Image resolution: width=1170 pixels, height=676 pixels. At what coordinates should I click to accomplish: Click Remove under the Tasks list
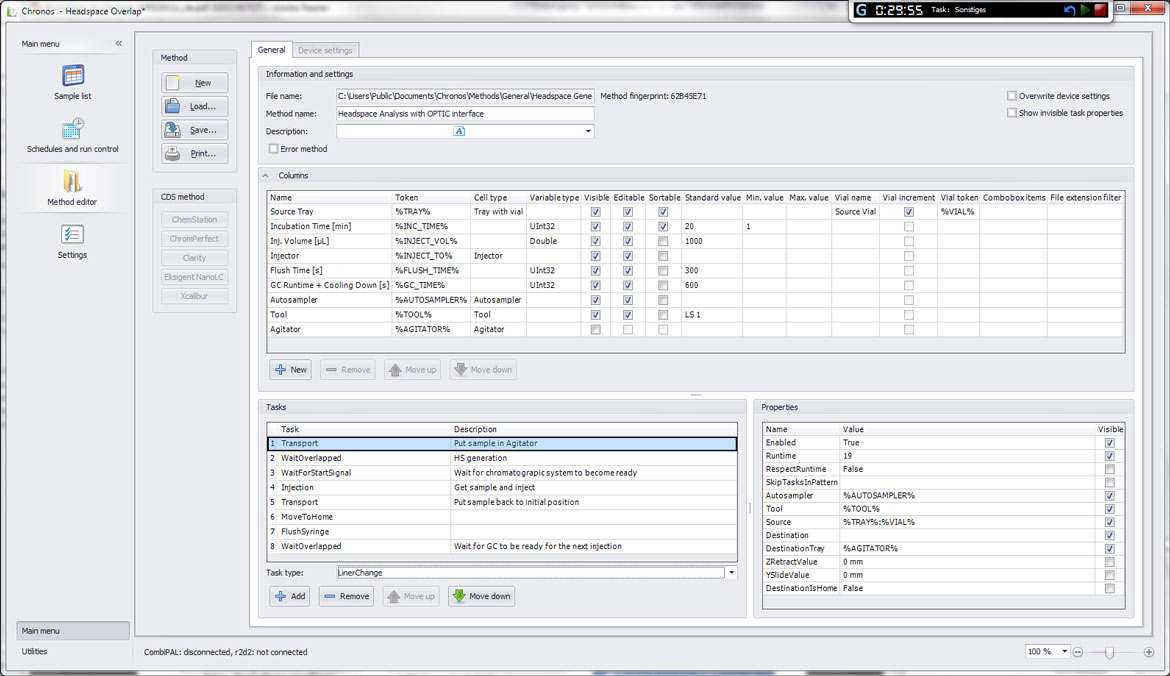coord(346,596)
